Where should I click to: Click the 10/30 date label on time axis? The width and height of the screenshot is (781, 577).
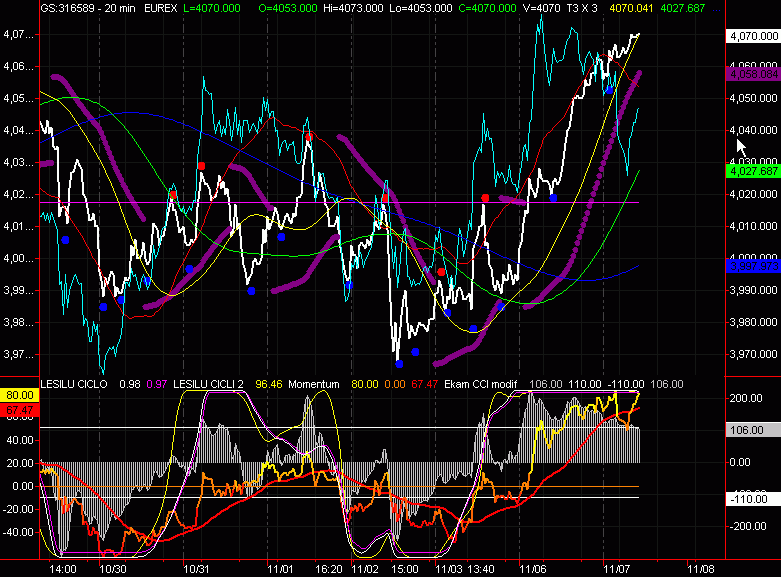click(113, 569)
